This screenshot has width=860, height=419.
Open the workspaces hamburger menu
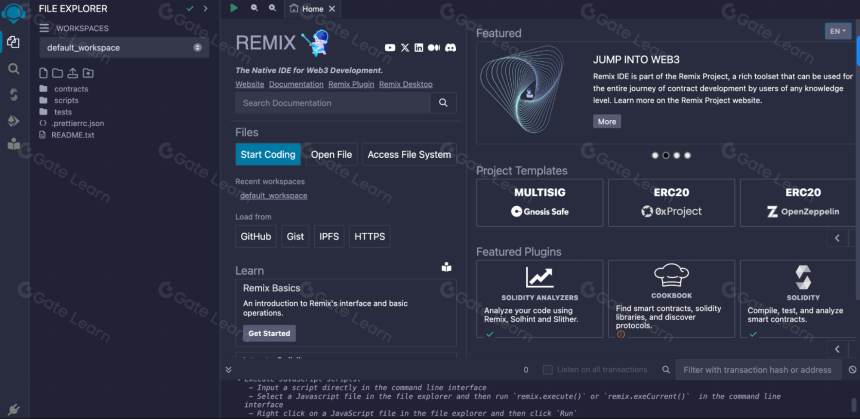[x=44, y=28]
